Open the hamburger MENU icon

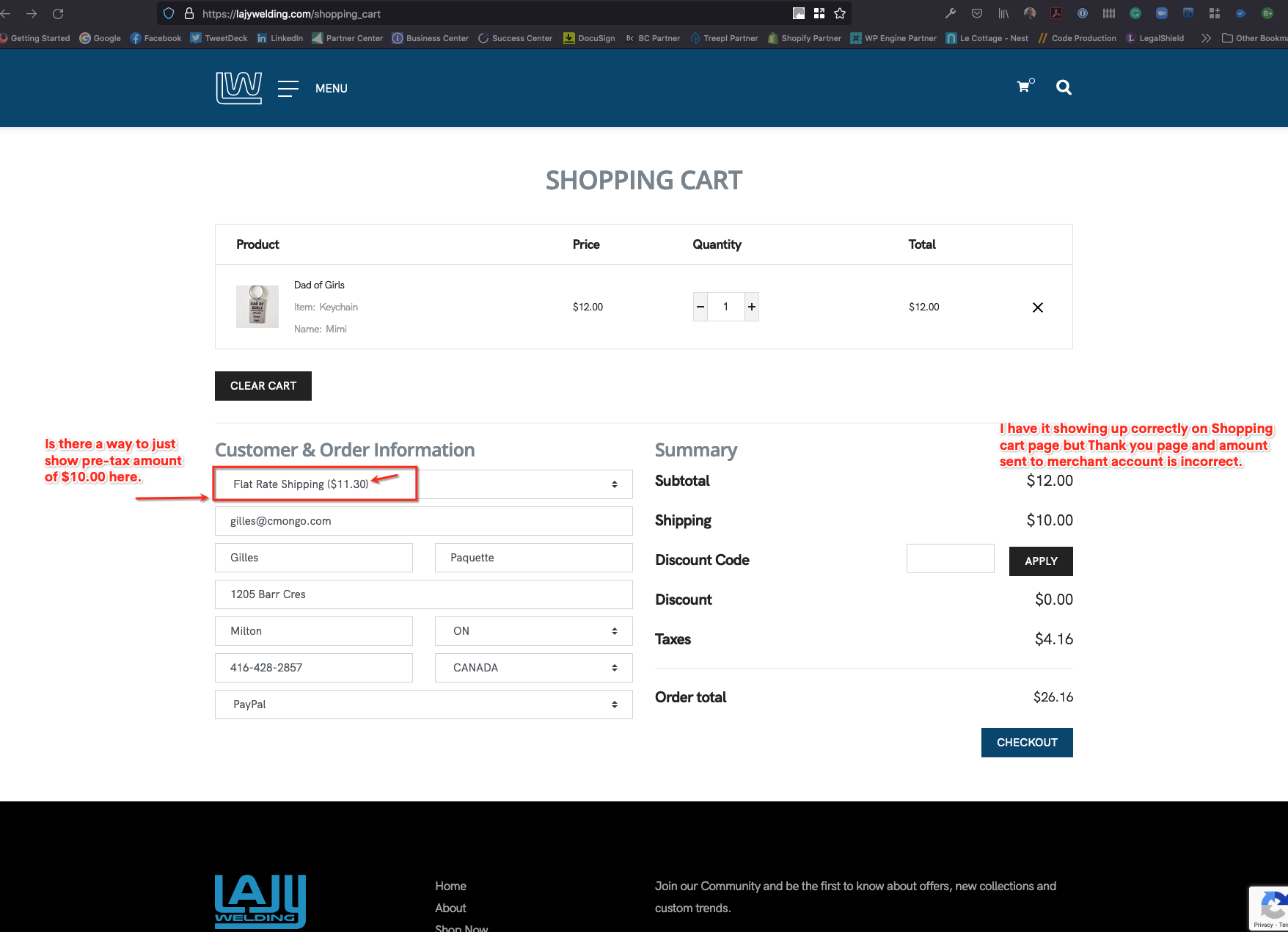[x=288, y=89]
